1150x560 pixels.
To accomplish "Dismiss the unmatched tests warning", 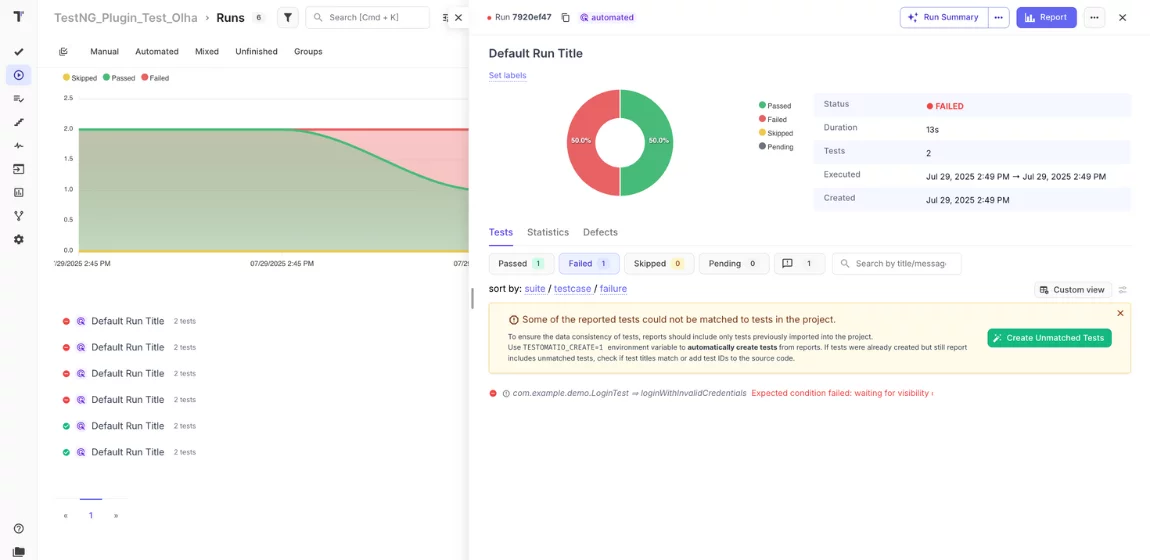I will [x=1120, y=313].
